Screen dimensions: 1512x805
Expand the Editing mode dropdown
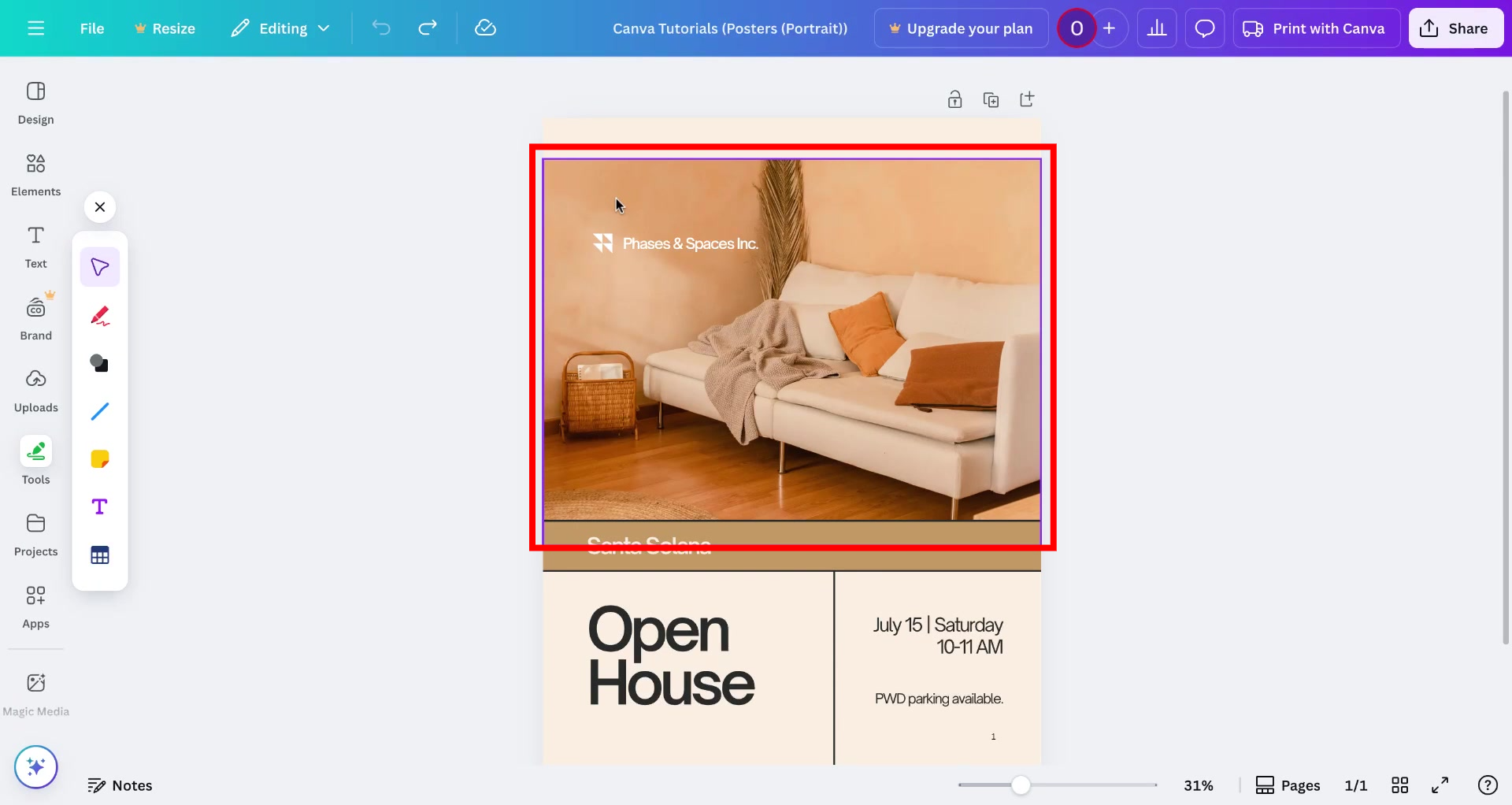[280, 28]
